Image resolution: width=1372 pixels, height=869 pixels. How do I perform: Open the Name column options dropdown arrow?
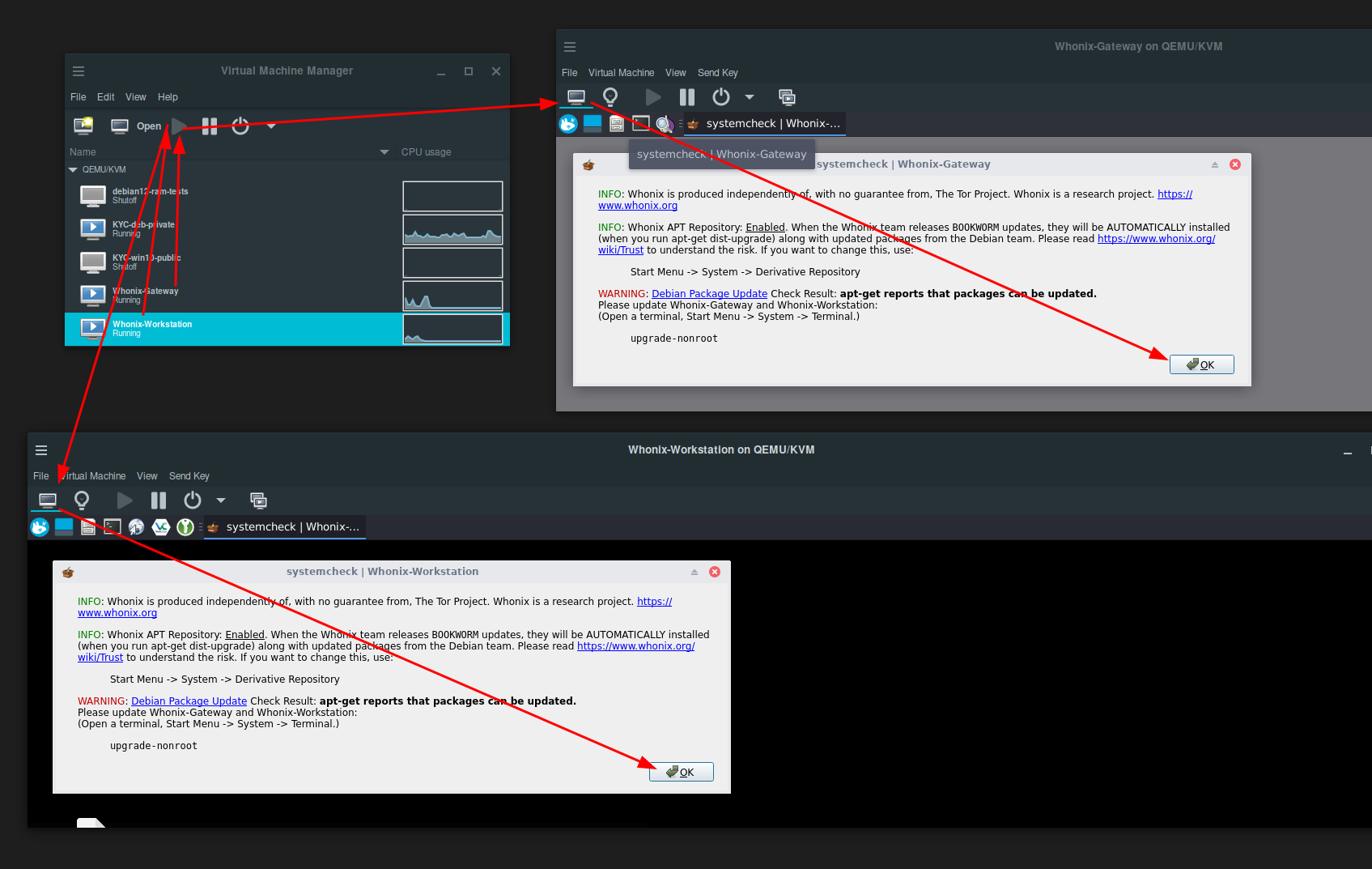tap(384, 152)
